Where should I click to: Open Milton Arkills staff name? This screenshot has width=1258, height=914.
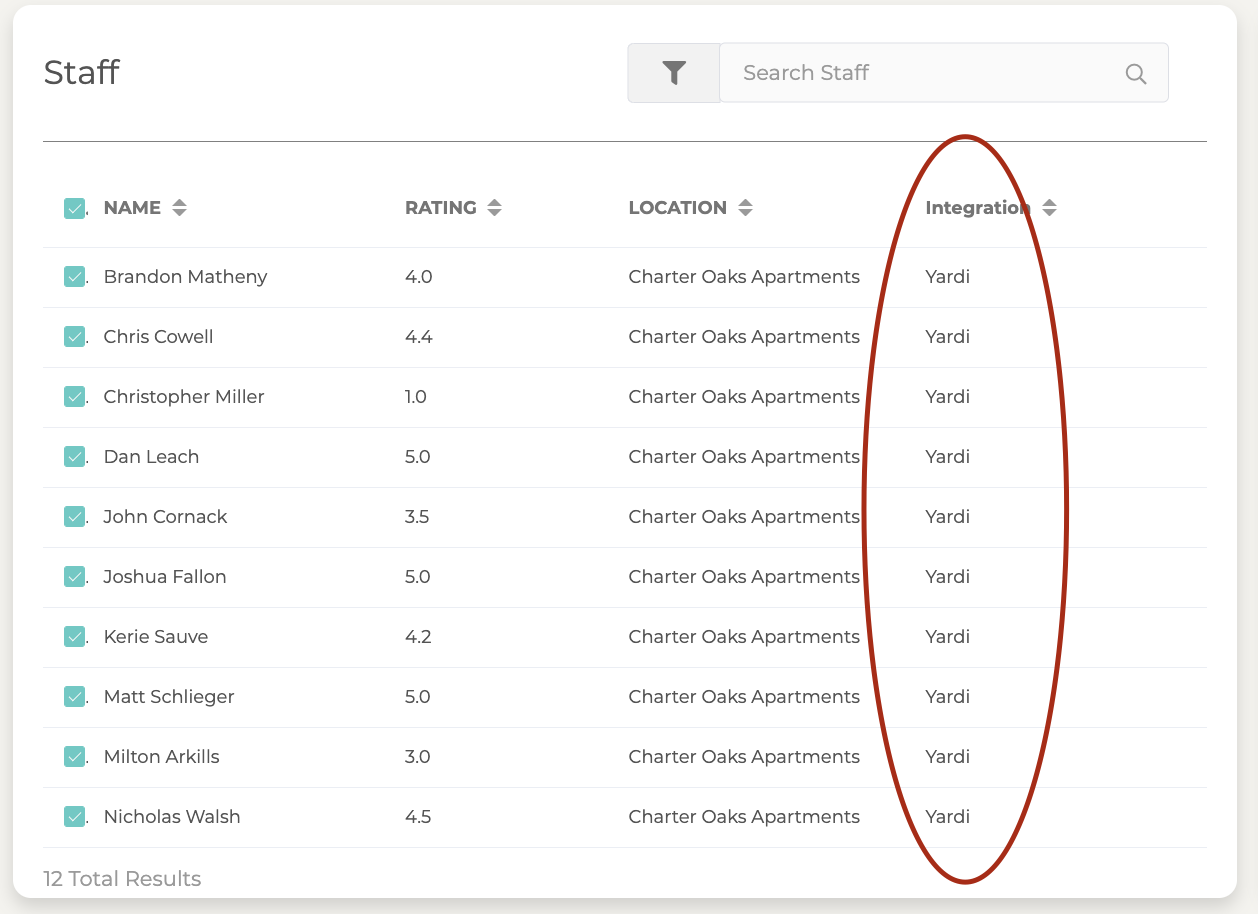[x=162, y=757]
